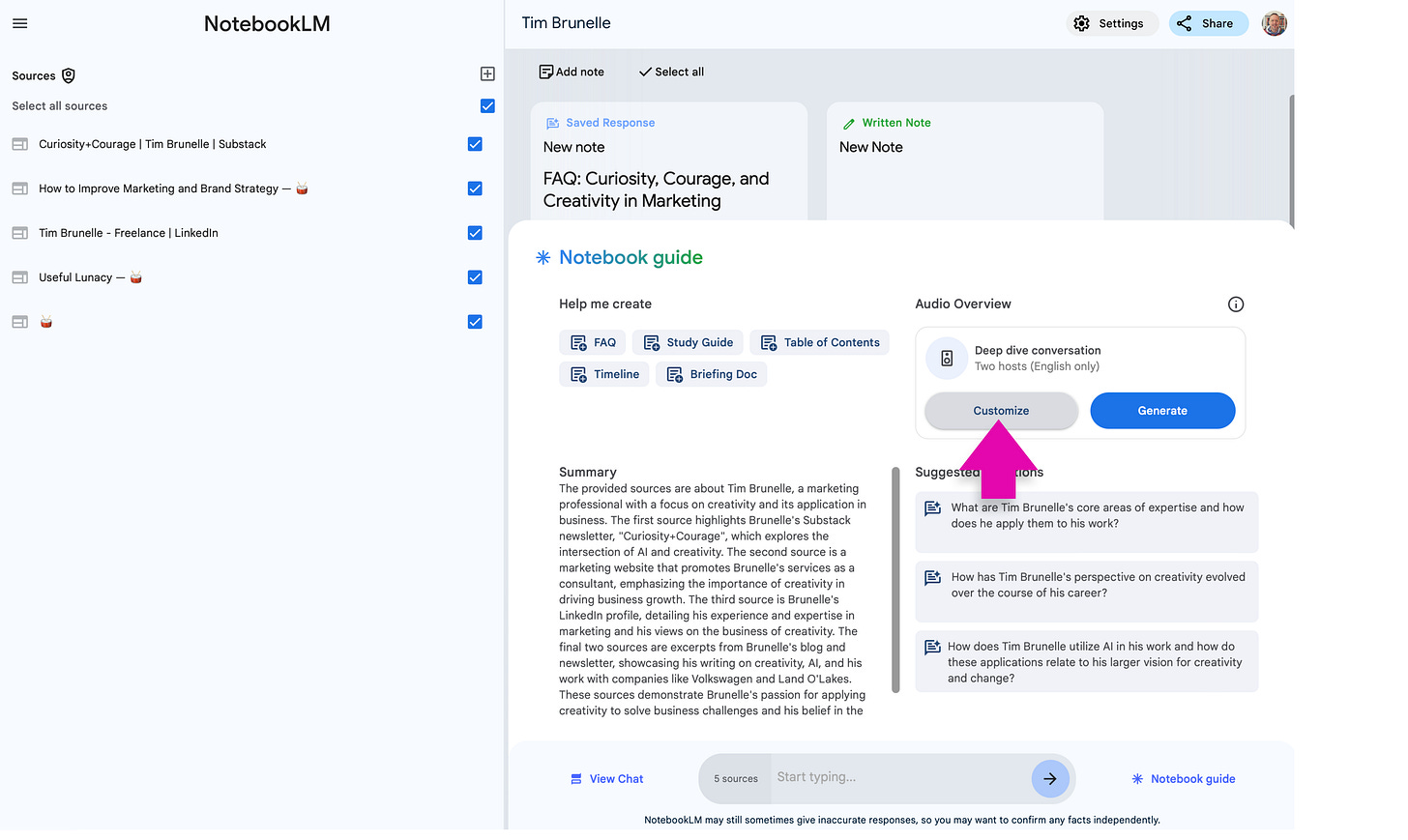The image size is (1408, 840).
Task: Ask how Tim Brunelle utilizes AI
Action: point(1087,661)
